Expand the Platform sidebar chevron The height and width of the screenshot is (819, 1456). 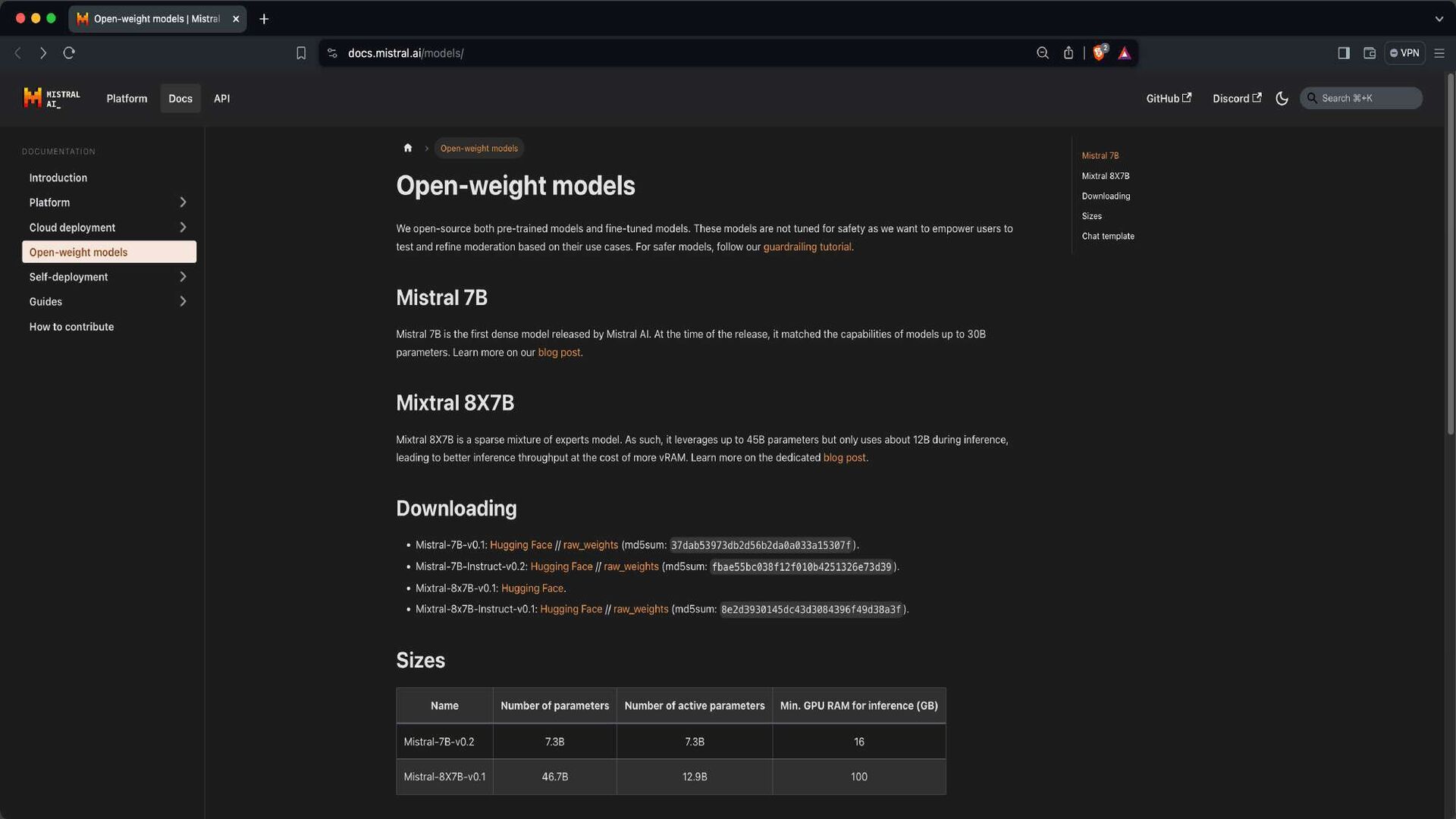[x=183, y=202]
